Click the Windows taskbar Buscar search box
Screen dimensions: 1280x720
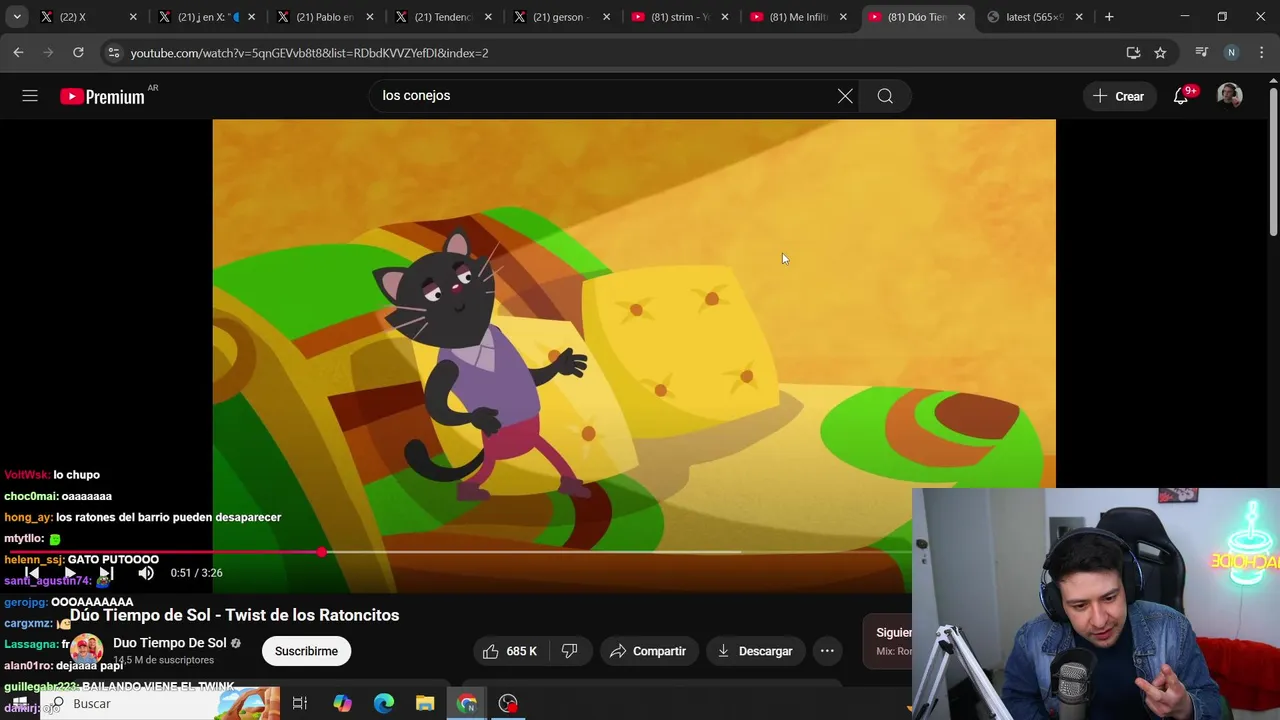click(x=160, y=704)
